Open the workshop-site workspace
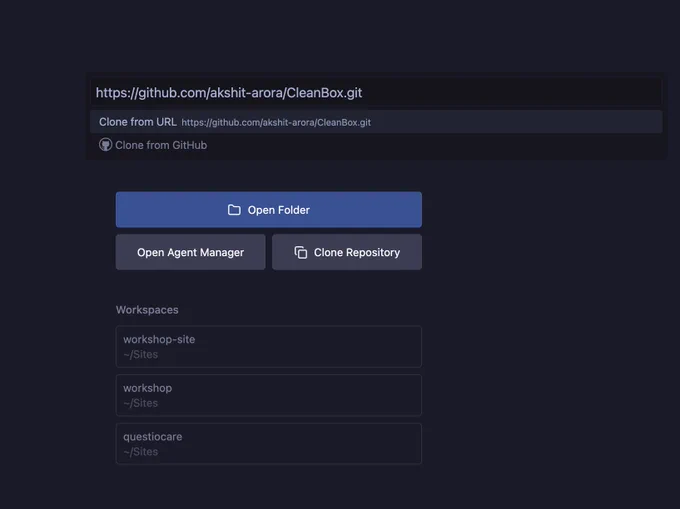The image size is (680, 509). pos(268,346)
